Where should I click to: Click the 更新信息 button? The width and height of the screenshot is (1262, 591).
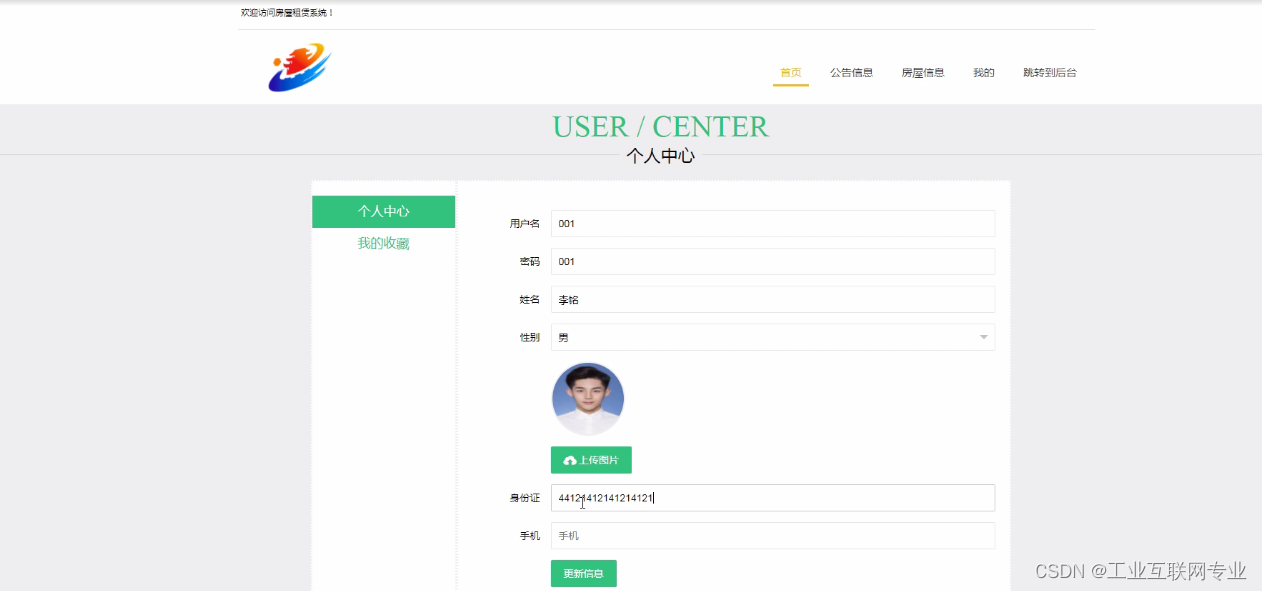[583, 573]
